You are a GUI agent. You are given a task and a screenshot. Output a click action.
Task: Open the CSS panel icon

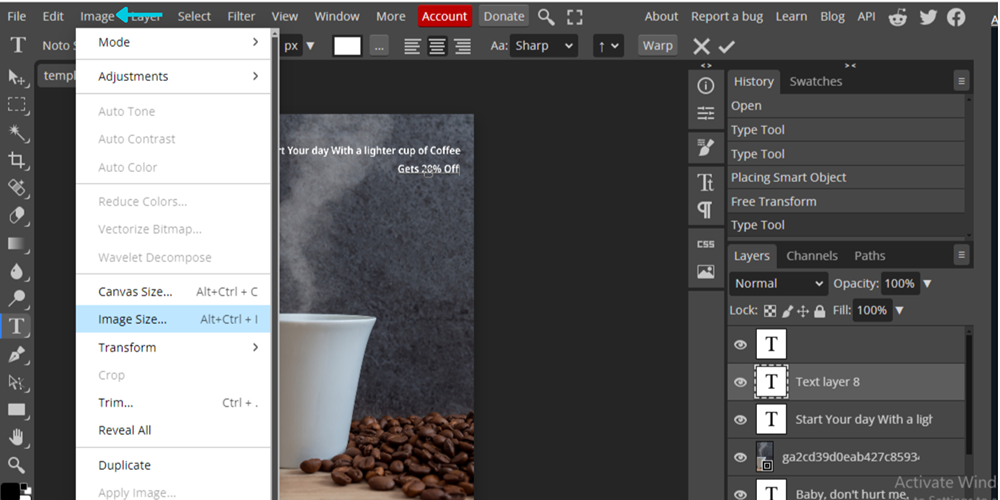(705, 244)
